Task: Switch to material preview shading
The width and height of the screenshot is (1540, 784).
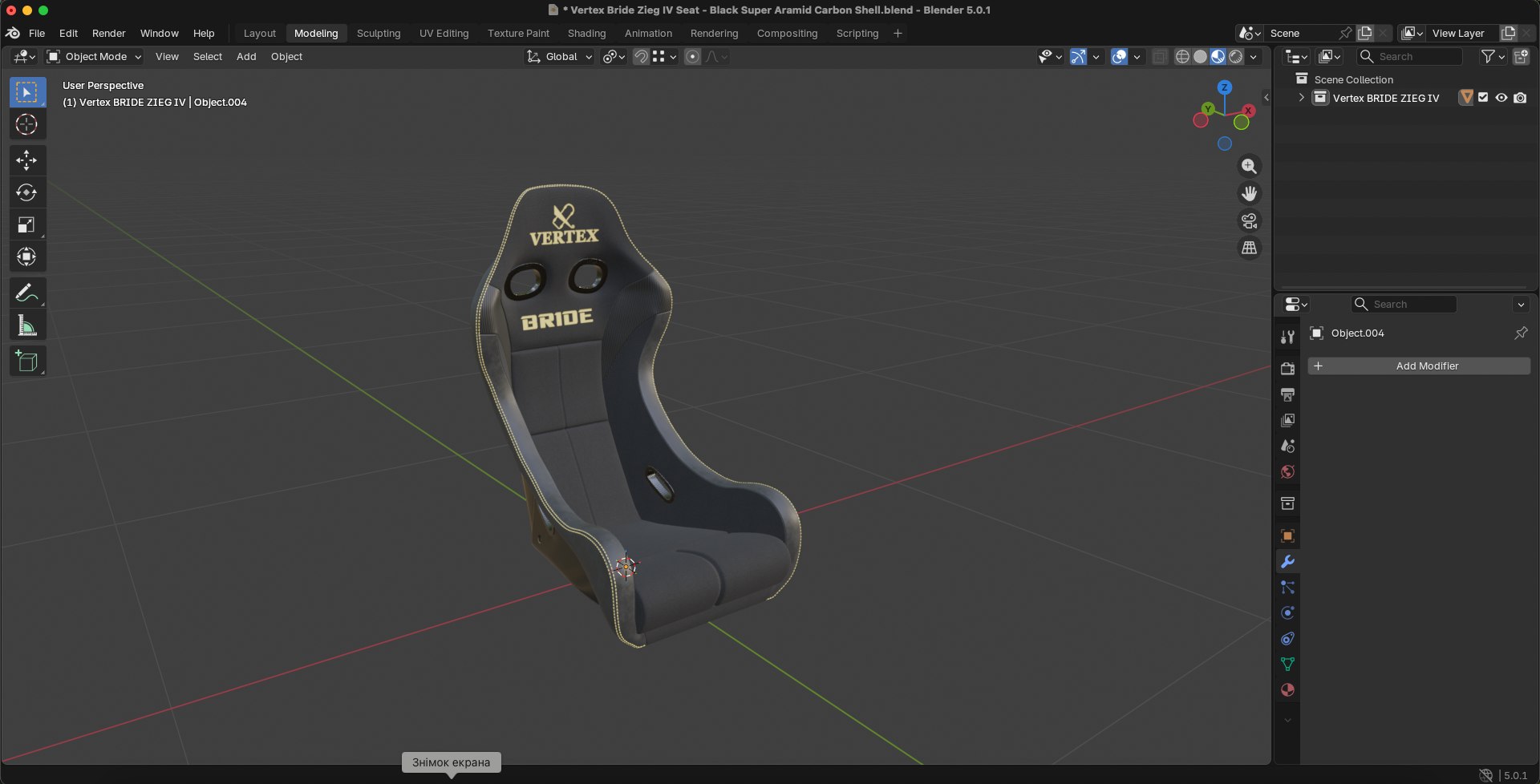Action: coord(1218,56)
